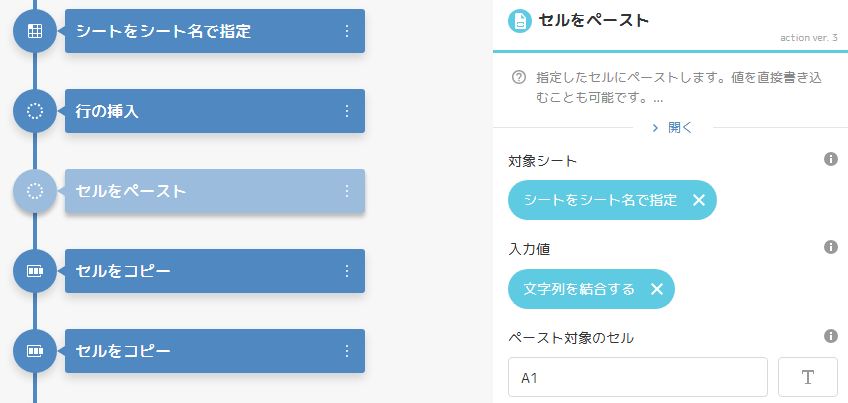The width and height of the screenshot is (848, 403).
Task: Click the document icon in セルをペースト panel header
Action: [x=520, y=20]
